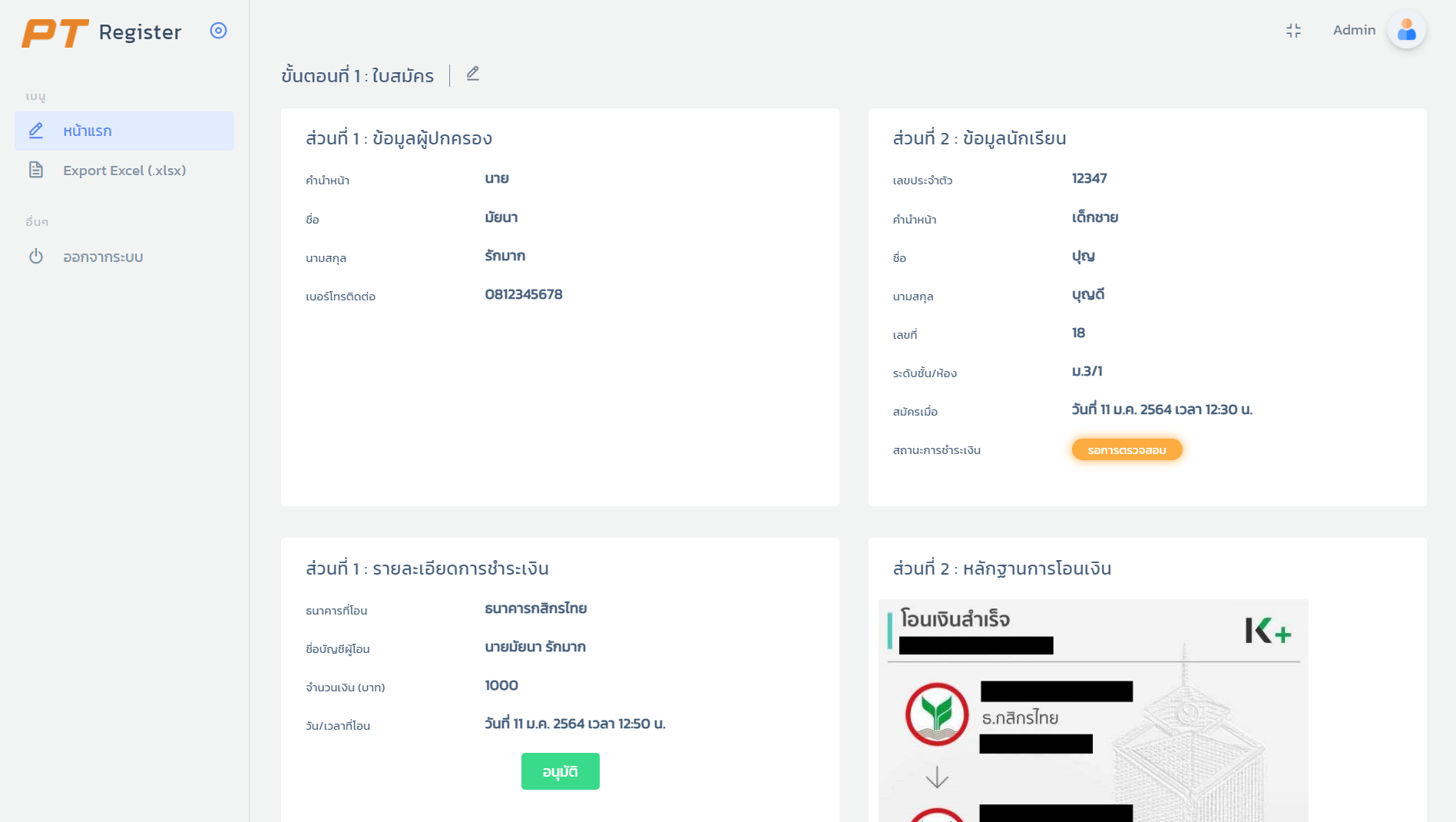Click the down arrow in transfer slip
The height and width of the screenshot is (822, 1456).
[x=937, y=777]
